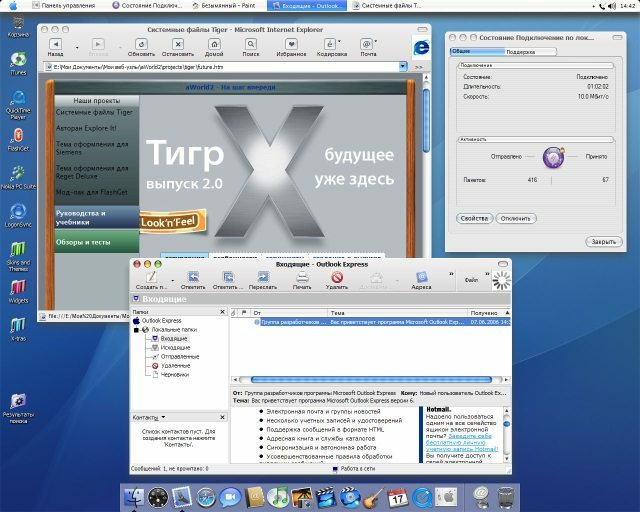Open the Файл menu in Outlook Express

point(471,280)
